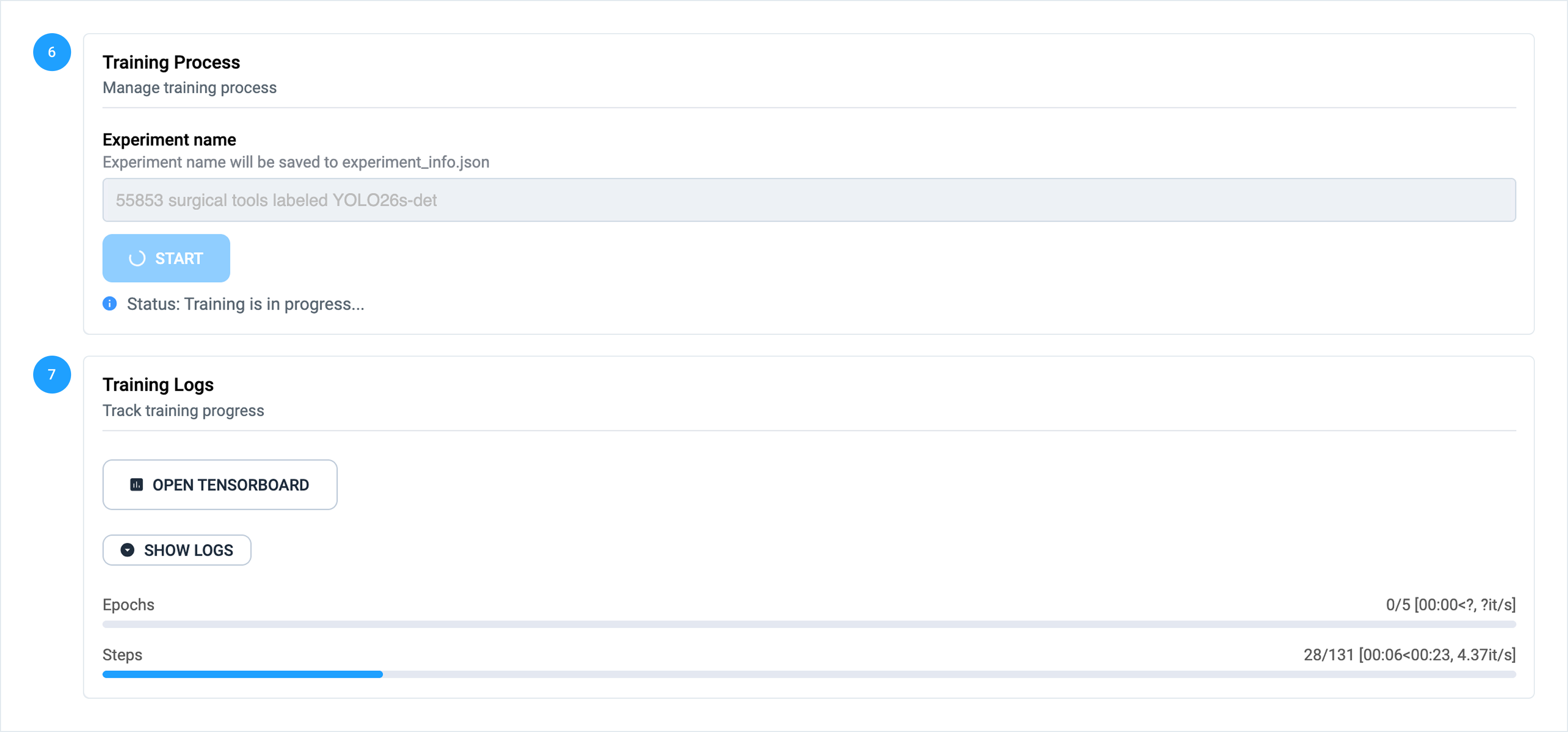This screenshot has height=732, width=1568.
Task: Click the Training Logs heading
Action: pos(158,385)
